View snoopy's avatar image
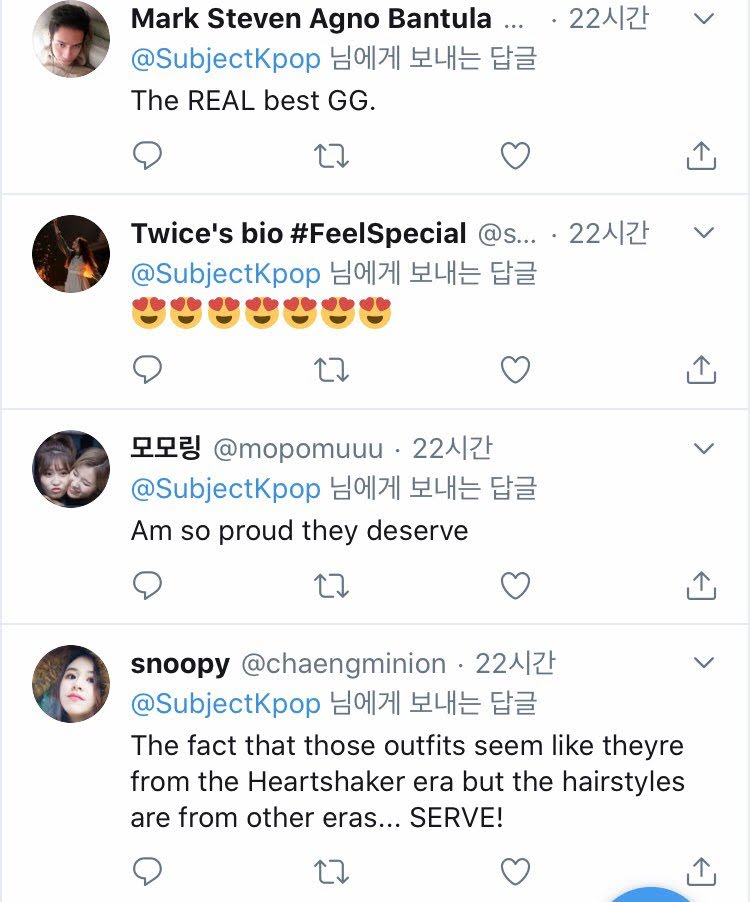The height and width of the screenshot is (902, 750). coord(71,684)
